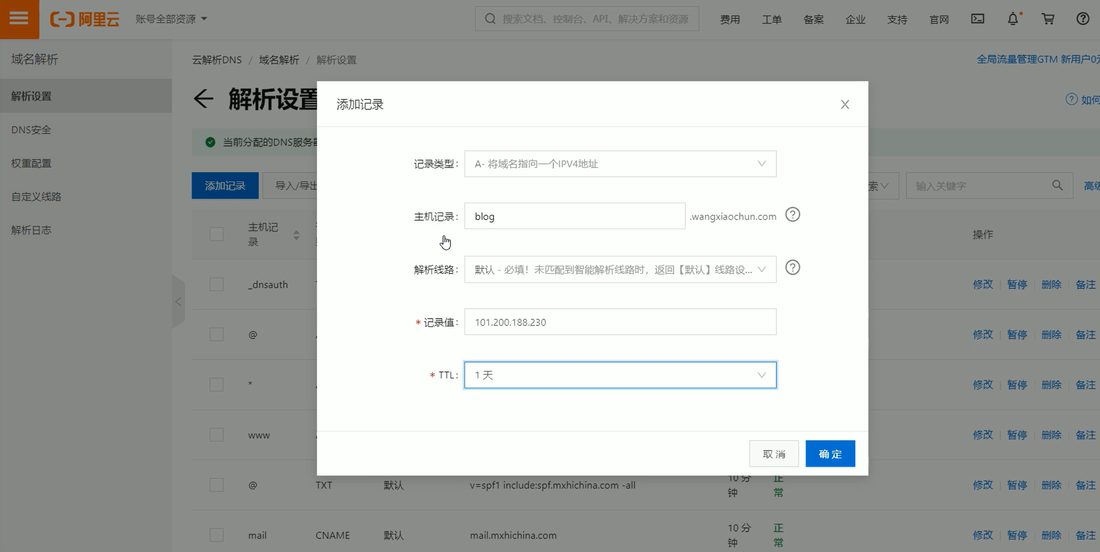Click v=spf1 include:spf.mxhichina.com value

click(552, 485)
